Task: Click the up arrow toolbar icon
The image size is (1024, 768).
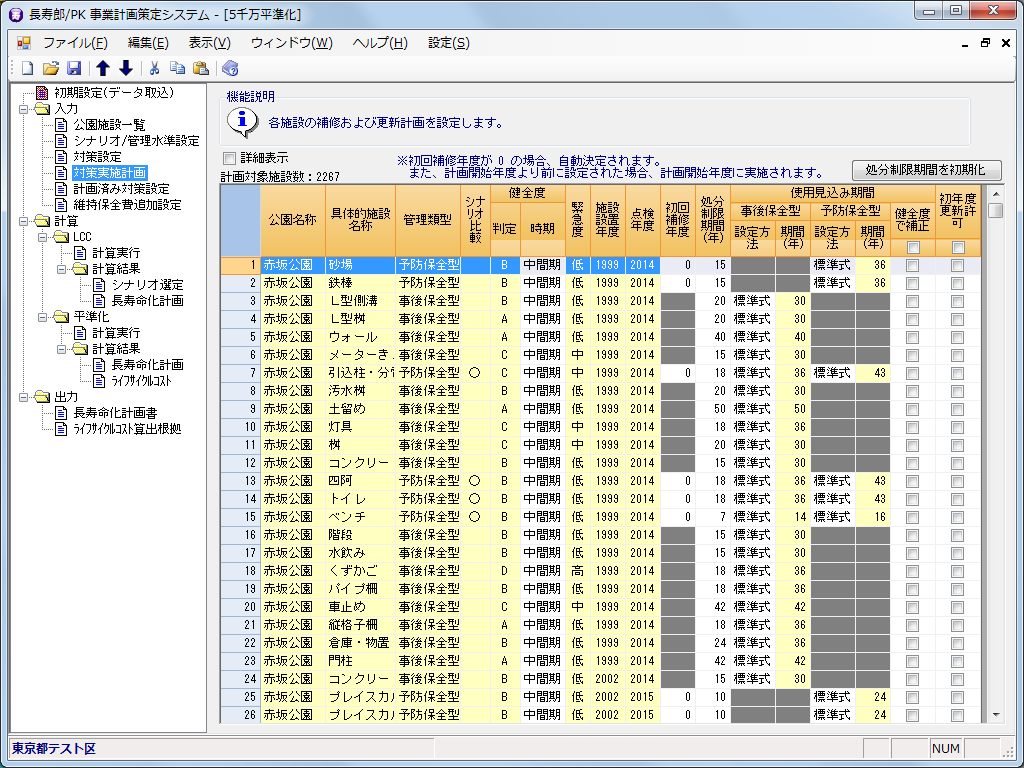Action: (103, 68)
